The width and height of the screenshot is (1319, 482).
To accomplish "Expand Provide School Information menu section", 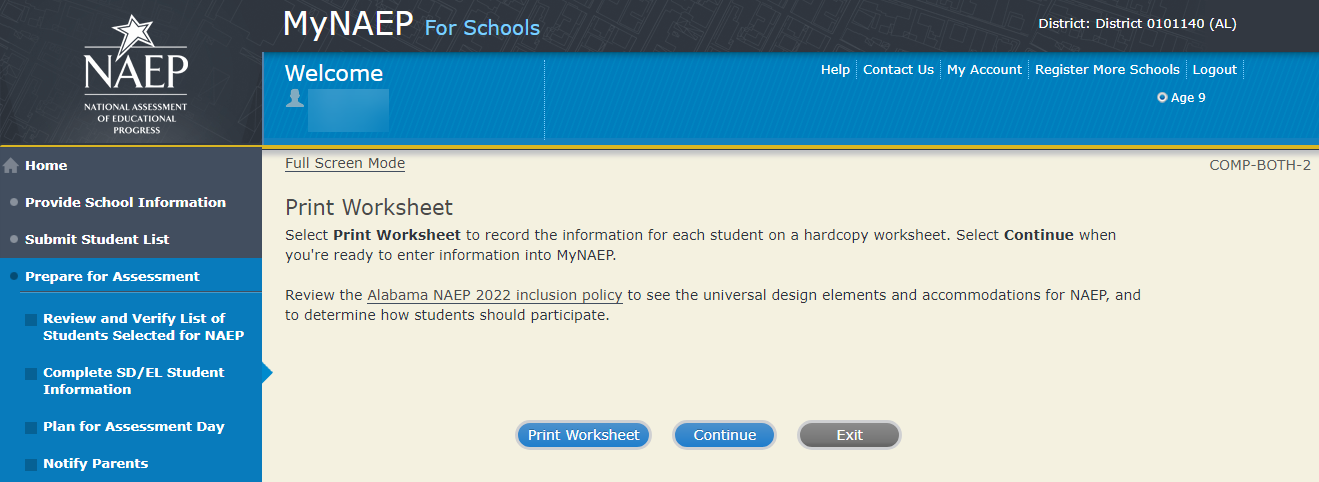I will (x=125, y=203).
